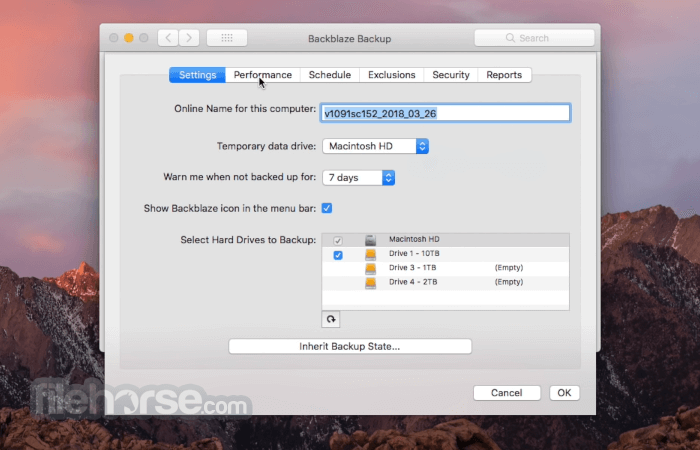The width and height of the screenshot is (700, 450).
Task: Click the Online Name text field
Action: tap(446, 113)
